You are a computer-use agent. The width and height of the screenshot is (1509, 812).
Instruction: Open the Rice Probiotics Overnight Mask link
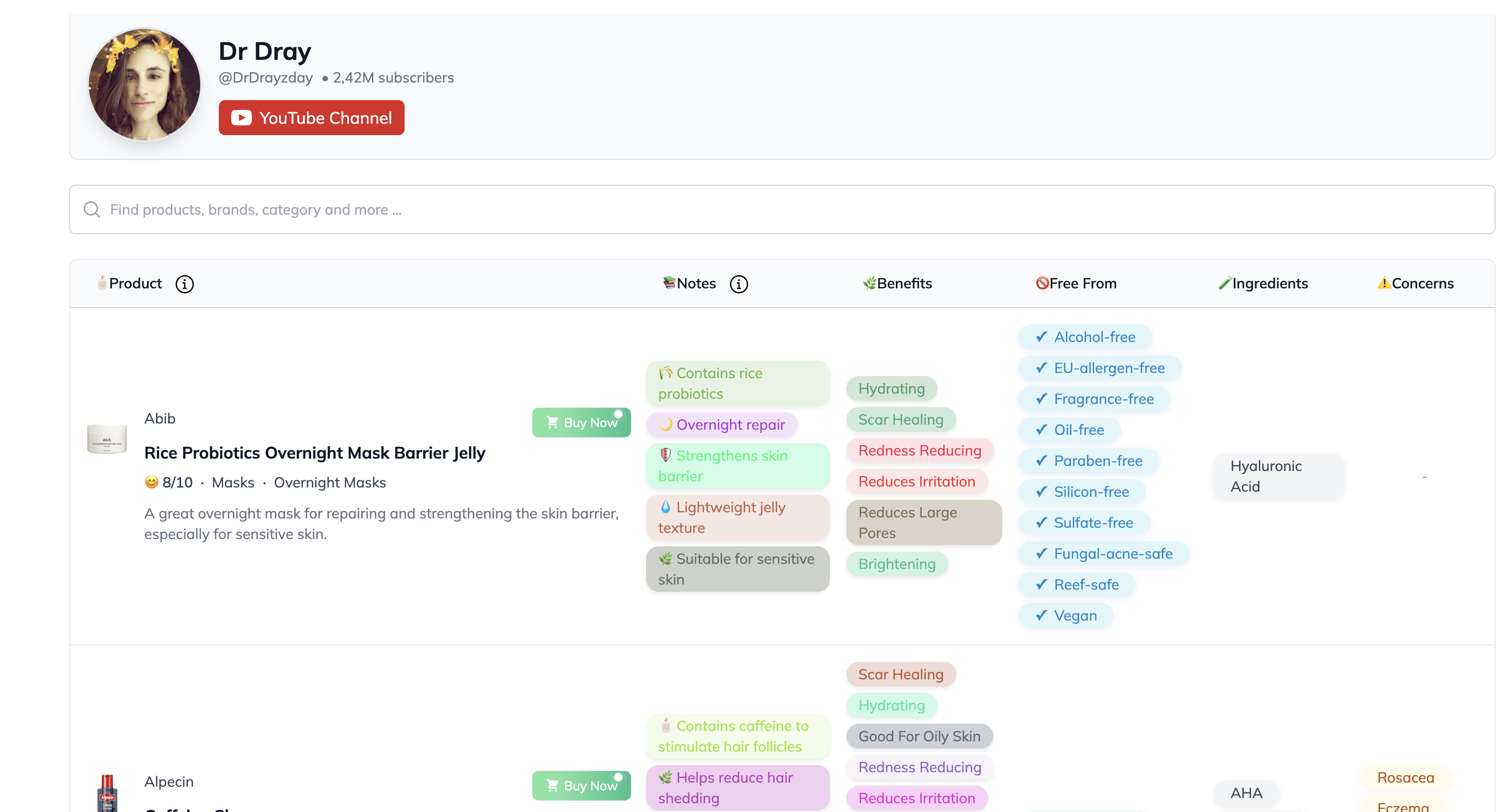[315, 452]
